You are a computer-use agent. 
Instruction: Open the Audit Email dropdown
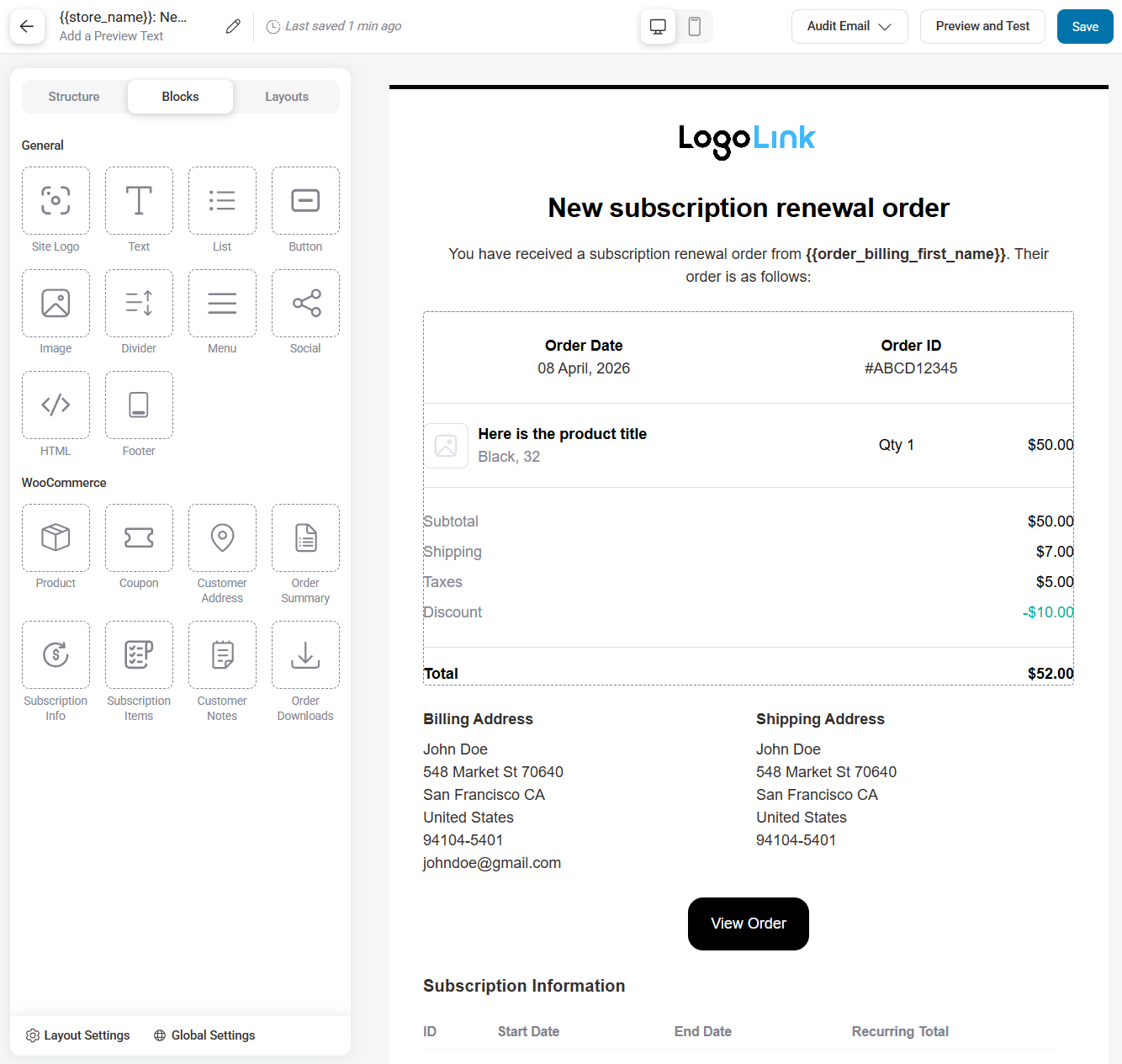pos(849,26)
